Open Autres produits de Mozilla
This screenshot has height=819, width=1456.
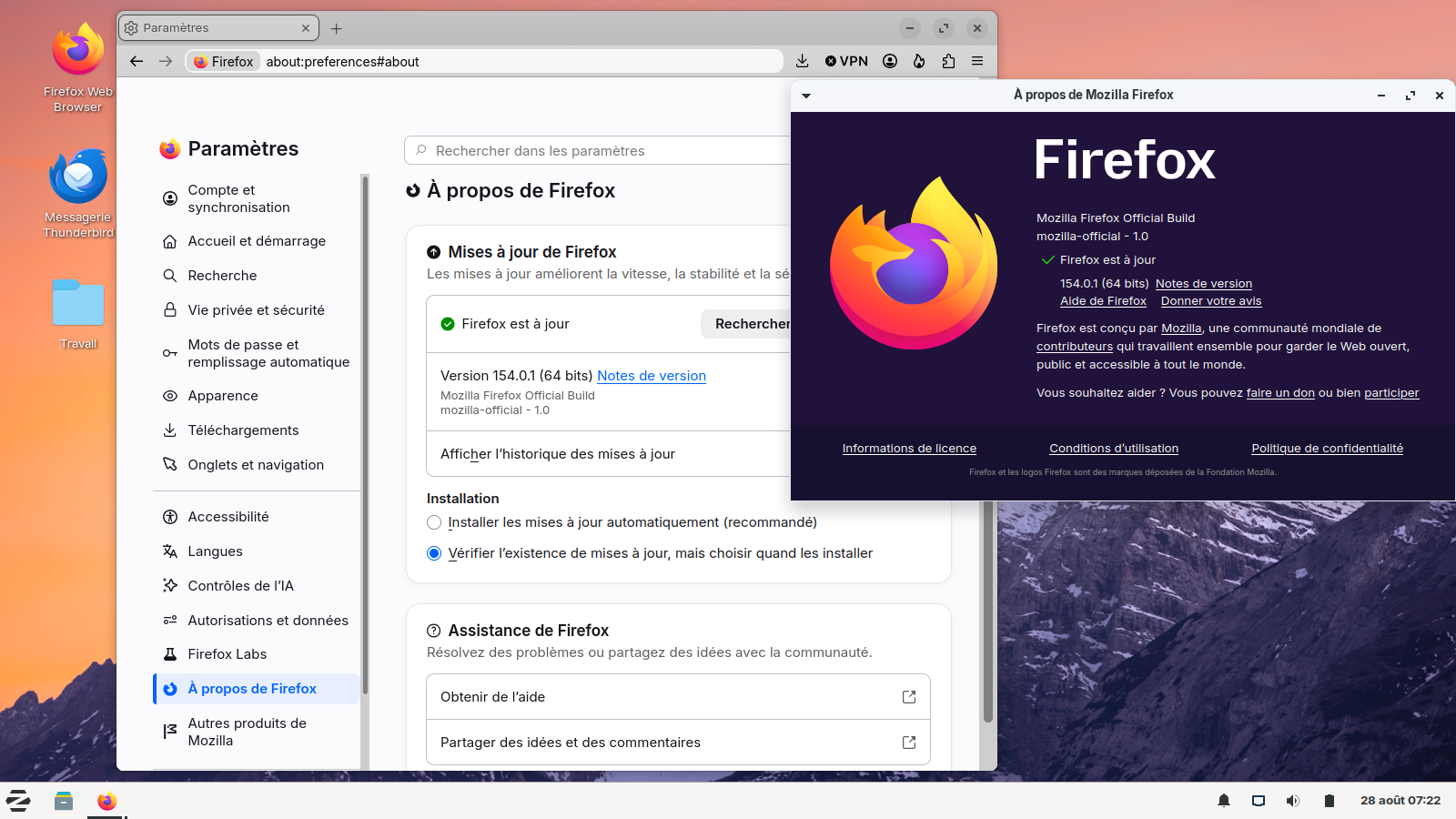257,732
